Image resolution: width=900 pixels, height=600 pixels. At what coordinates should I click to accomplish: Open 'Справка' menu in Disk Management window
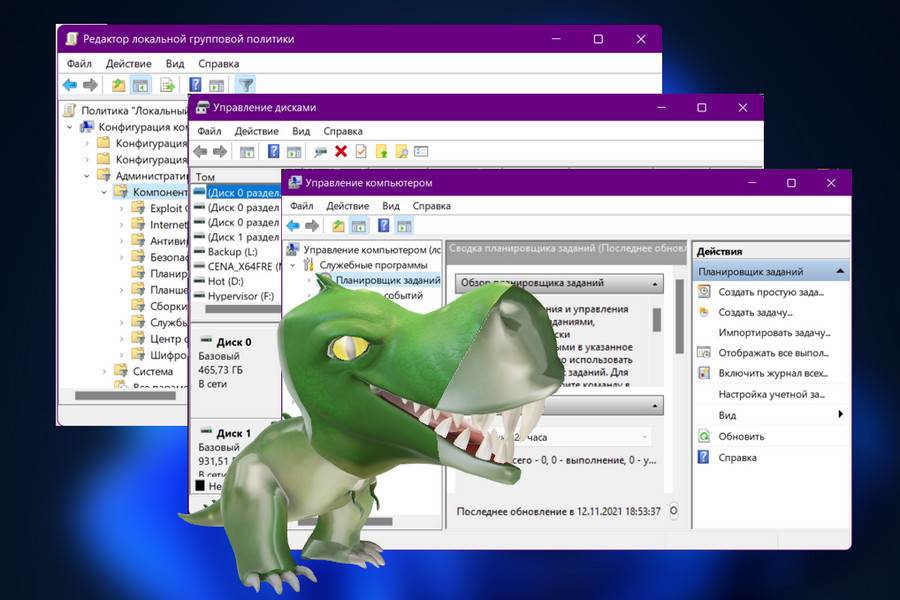[343, 131]
